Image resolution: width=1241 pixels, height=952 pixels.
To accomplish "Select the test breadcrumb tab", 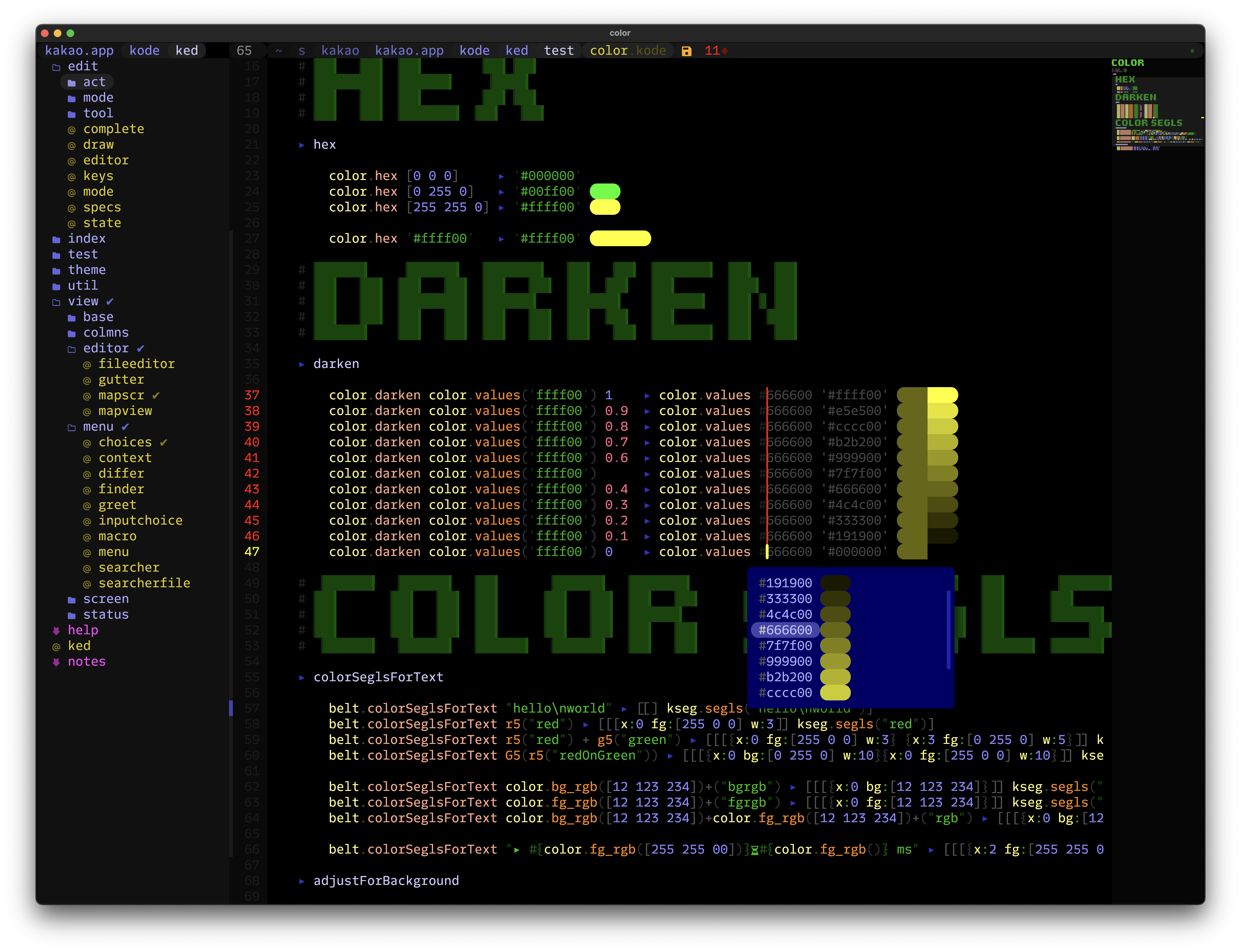I will pos(558,51).
